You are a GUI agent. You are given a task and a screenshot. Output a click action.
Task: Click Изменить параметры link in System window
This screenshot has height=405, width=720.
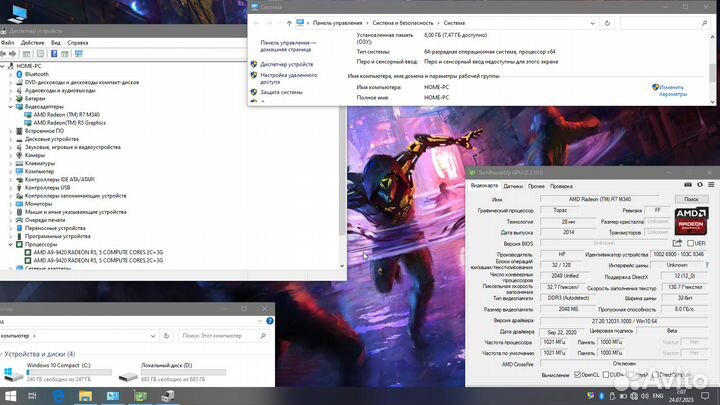[x=673, y=90]
